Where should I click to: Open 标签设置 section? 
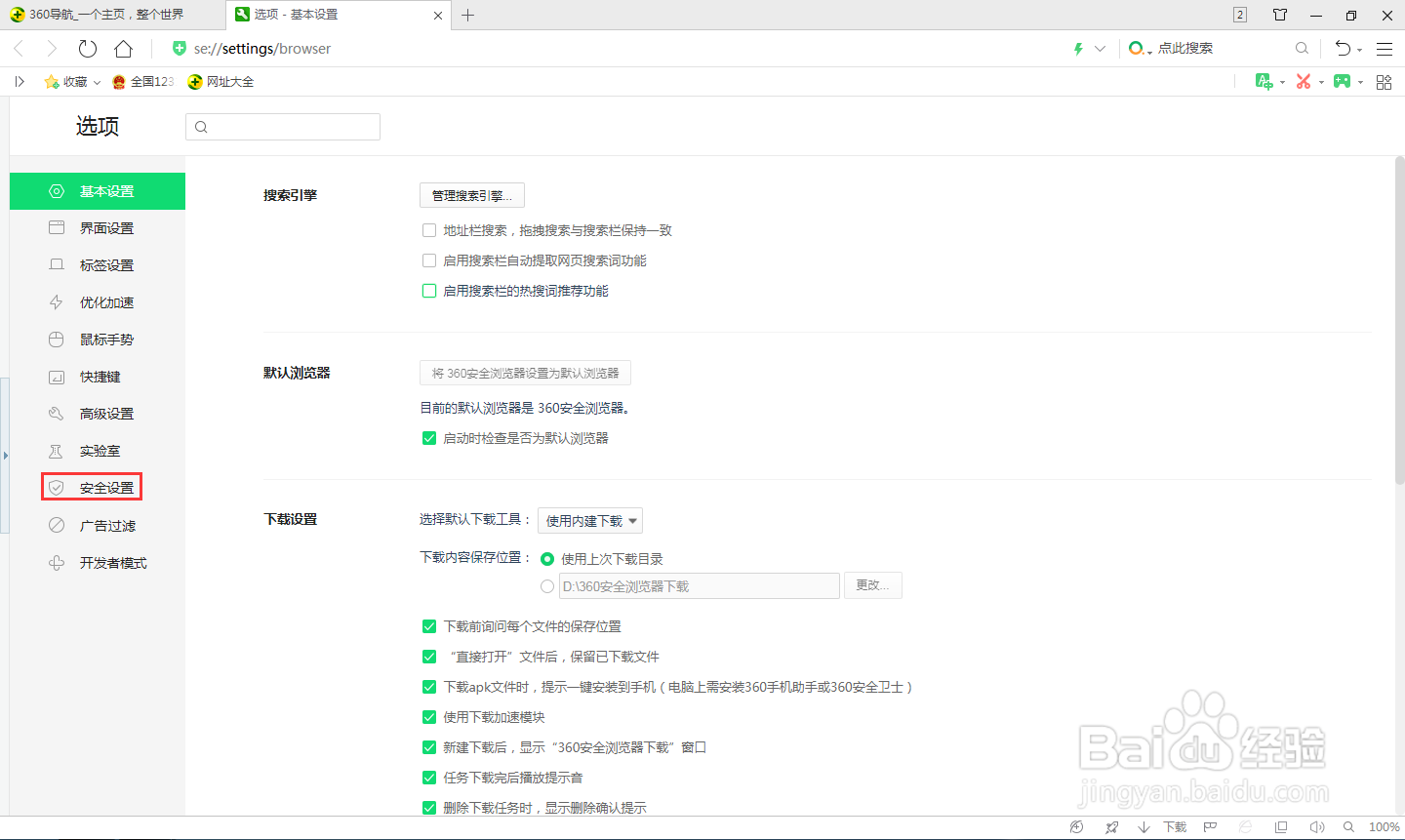[x=98, y=265]
